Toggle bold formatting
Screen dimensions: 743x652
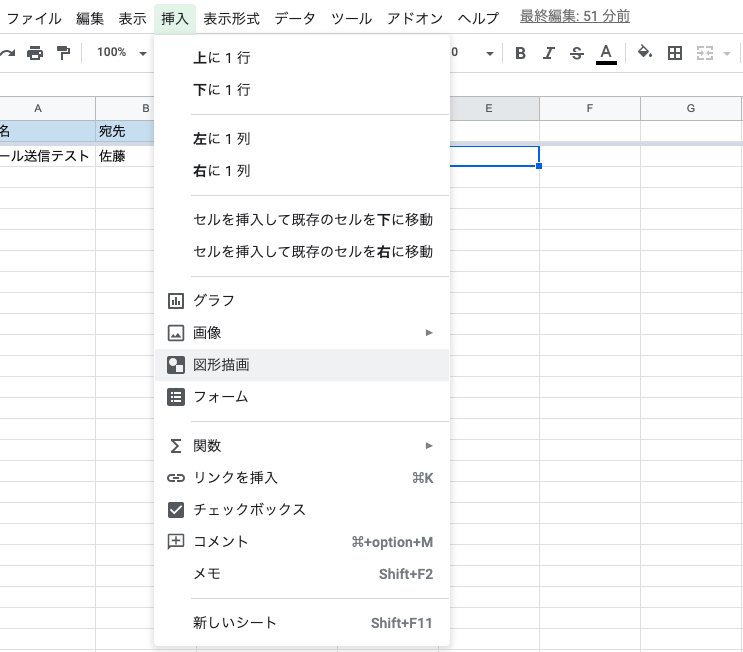click(520, 53)
